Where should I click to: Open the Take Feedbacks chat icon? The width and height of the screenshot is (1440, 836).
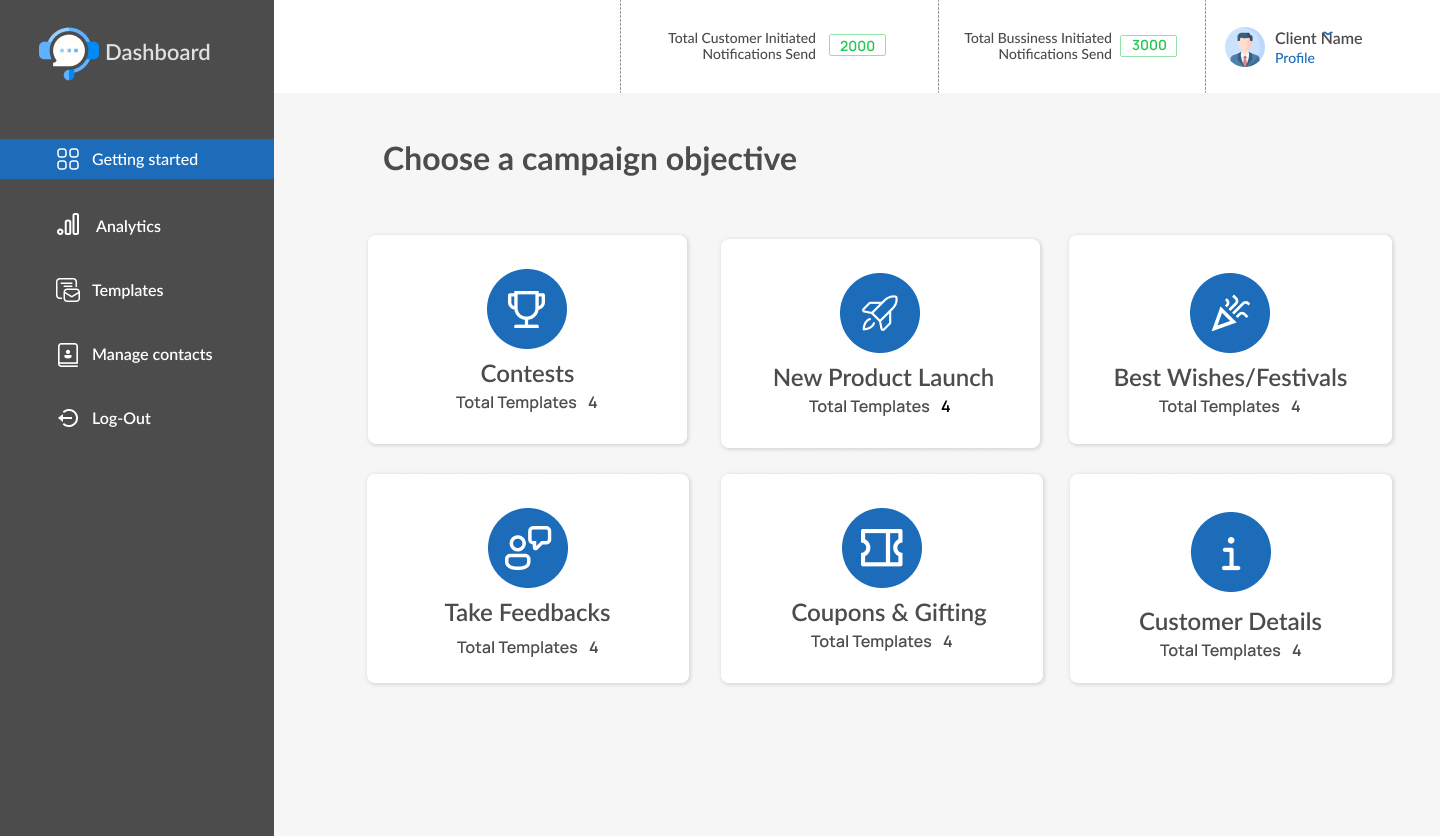pyautogui.click(x=528, y=548)
